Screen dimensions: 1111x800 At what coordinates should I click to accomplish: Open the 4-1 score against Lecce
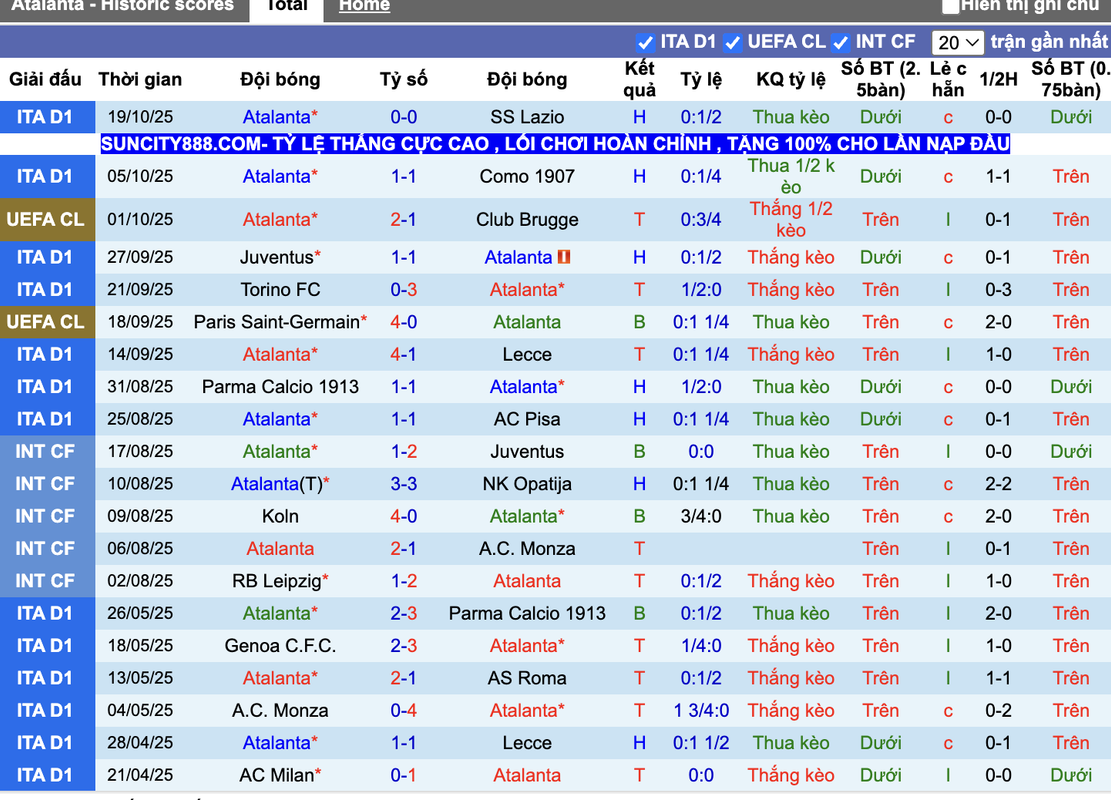coord(403,354)
